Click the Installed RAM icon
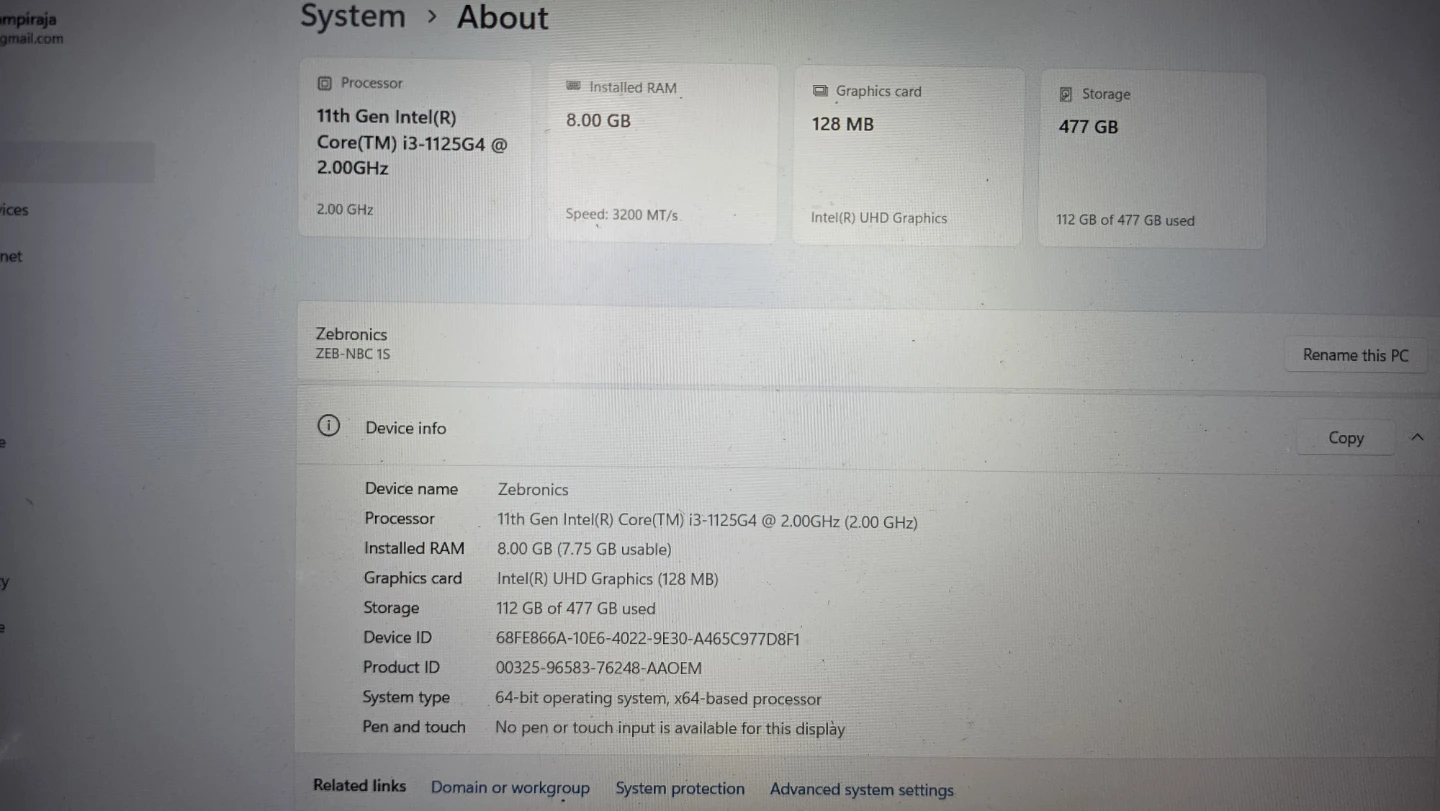Image resolution: width=1440 pixels, height=811 pixels. [x=573, y=86]
